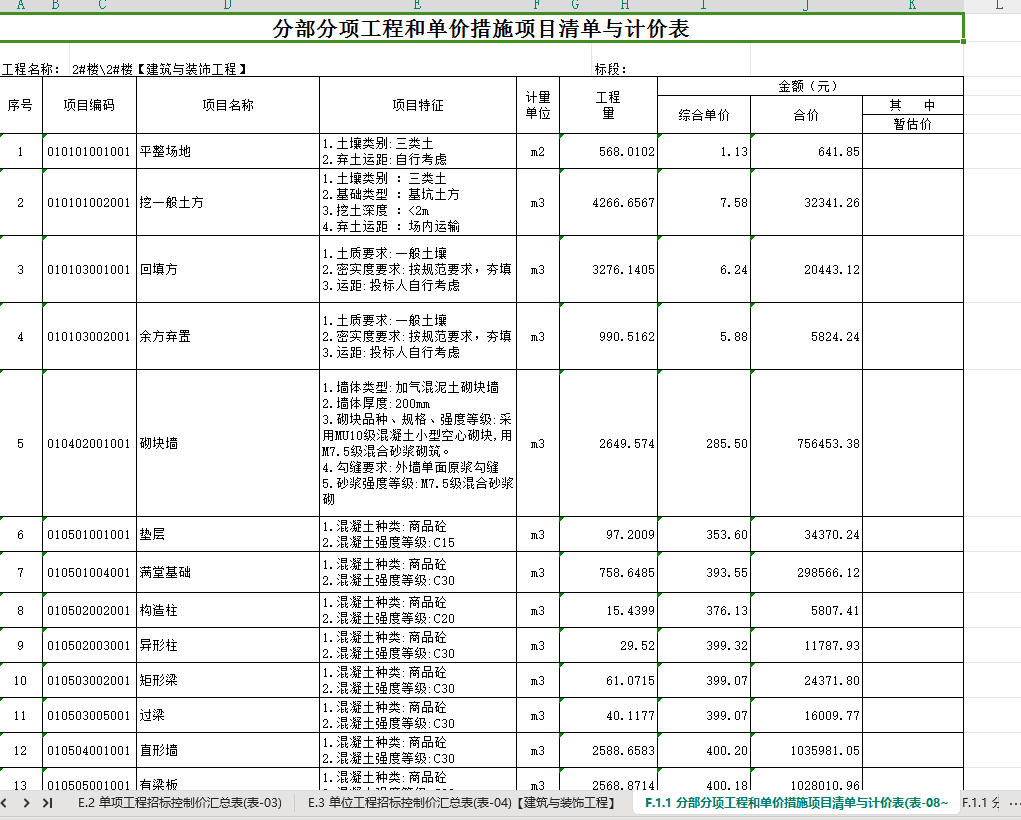Click the title 分部分项工程和单价措施项目清单与计价表
1021x820 pixels.
pos(481,29)
